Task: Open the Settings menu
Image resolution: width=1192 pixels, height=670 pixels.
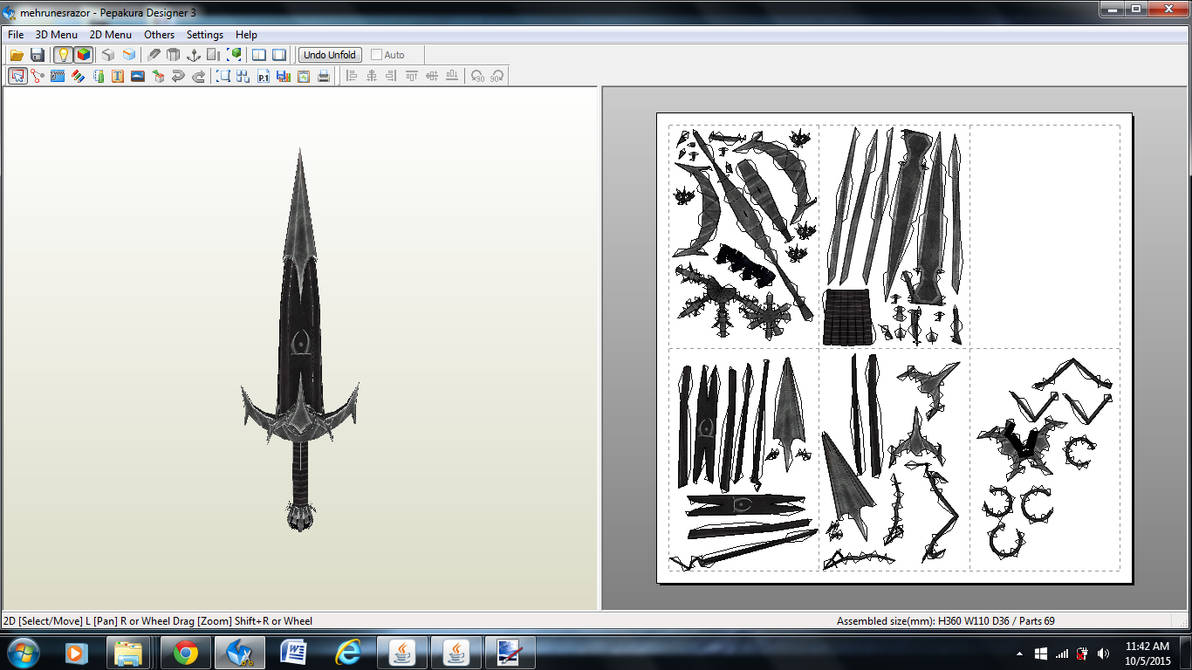Action: coord(204,34)
